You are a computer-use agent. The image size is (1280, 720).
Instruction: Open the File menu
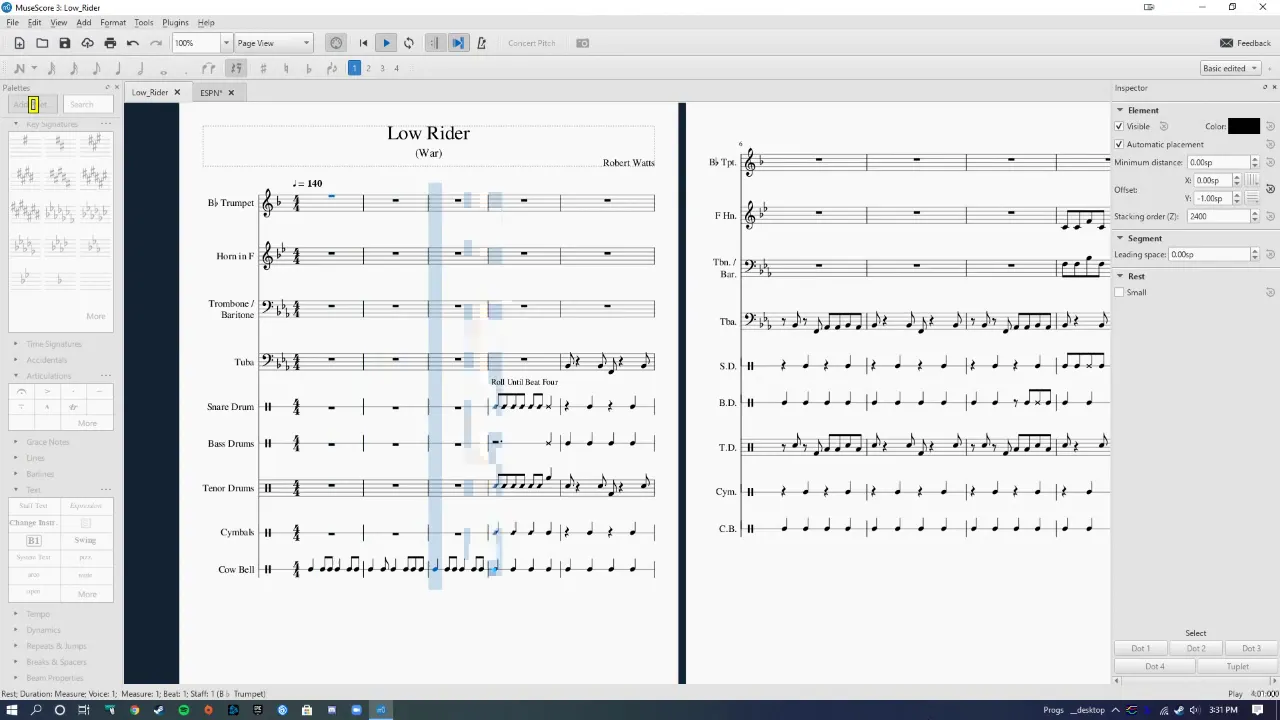[x=12, y=22]
